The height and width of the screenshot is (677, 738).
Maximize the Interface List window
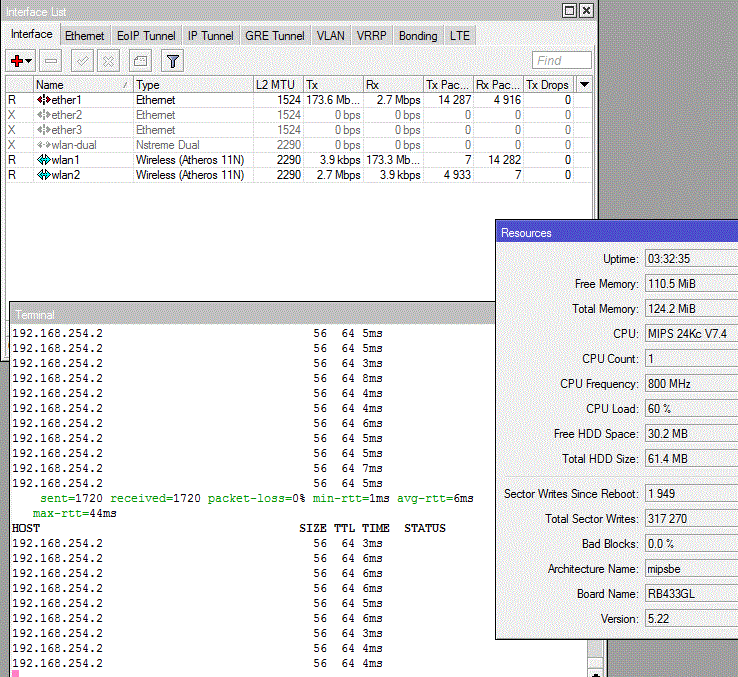[570, 11]
